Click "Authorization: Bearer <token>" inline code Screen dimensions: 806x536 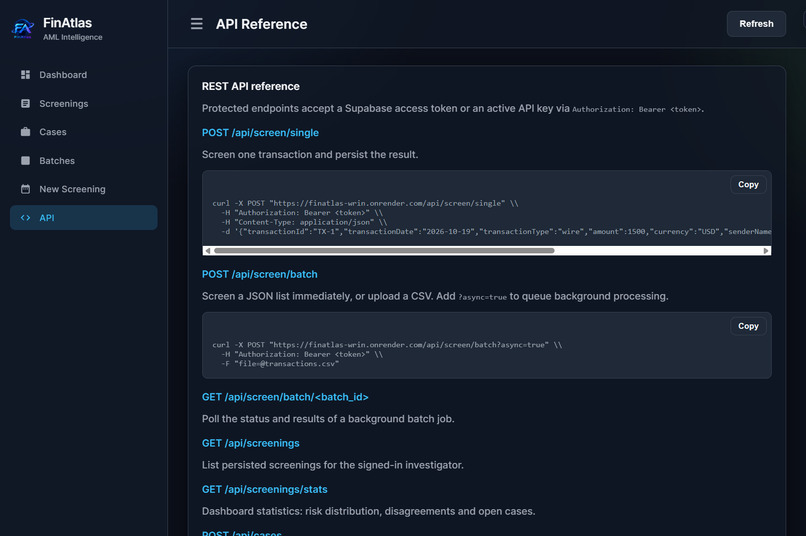tap(637, 109)
